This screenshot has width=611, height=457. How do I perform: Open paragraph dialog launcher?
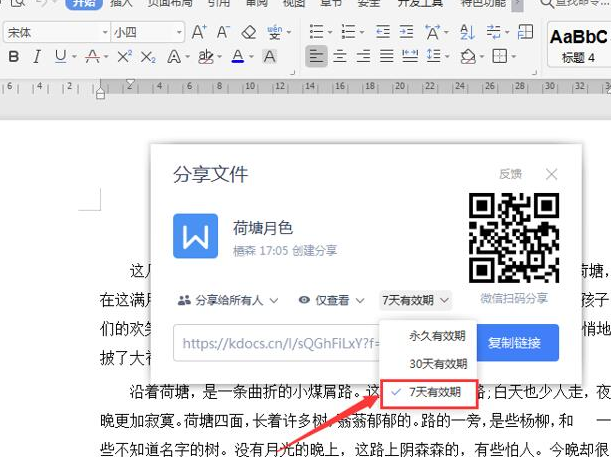point(535,72)
